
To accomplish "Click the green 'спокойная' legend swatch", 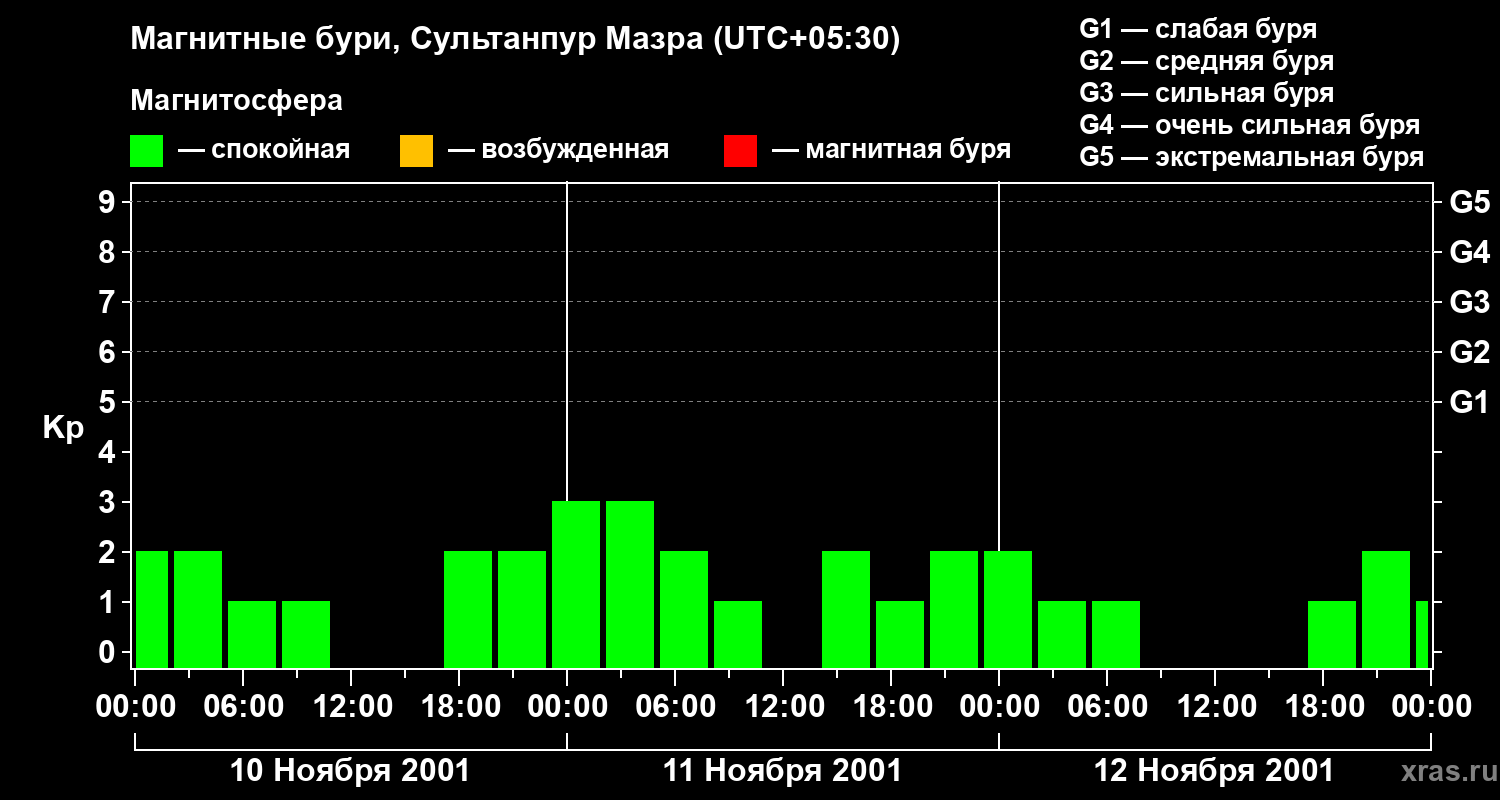I will coord(147,150).
